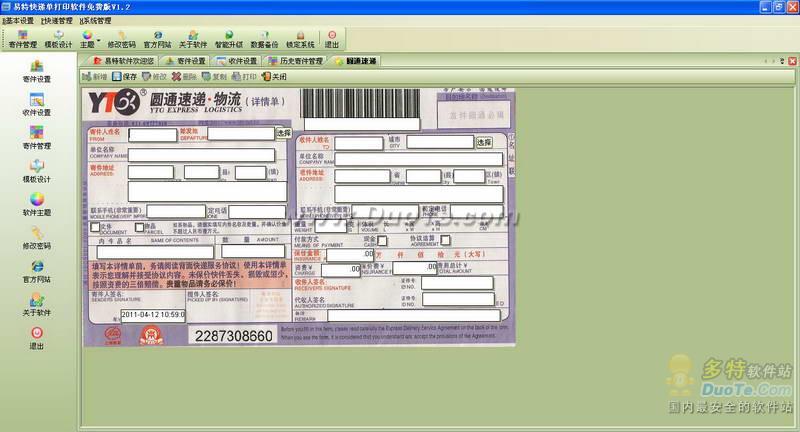800x432 pixels.
Task: Click 退出 in the left sidebar
Action: click(x=37, y=338)
